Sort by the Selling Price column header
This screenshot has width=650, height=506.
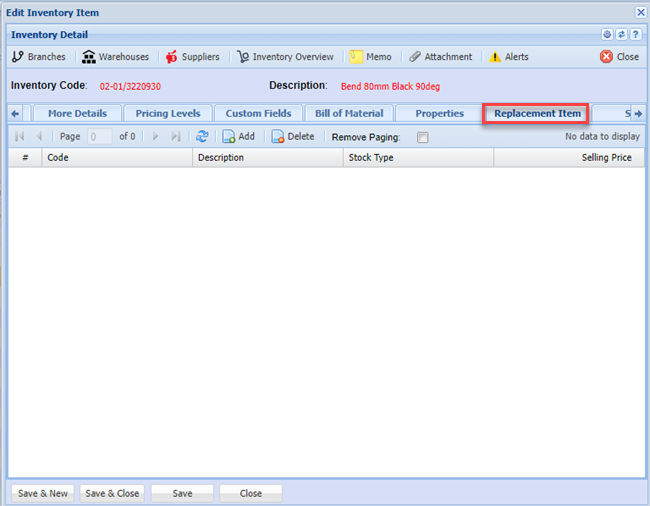[606, 158]
